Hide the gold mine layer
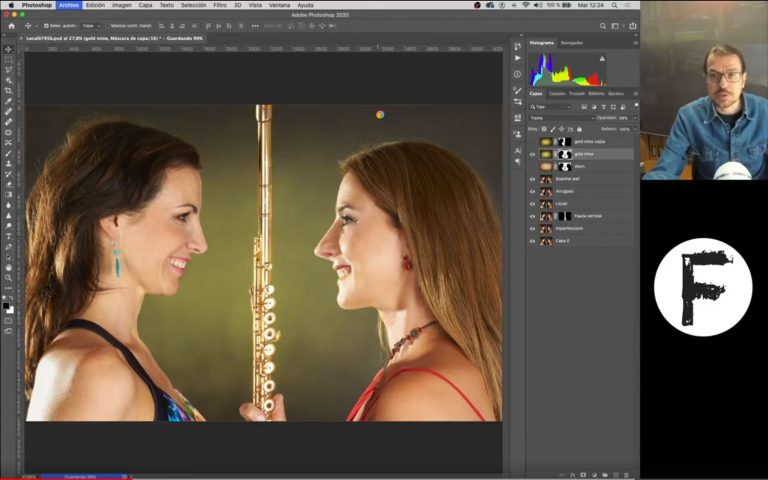 [x=532, y=154]
